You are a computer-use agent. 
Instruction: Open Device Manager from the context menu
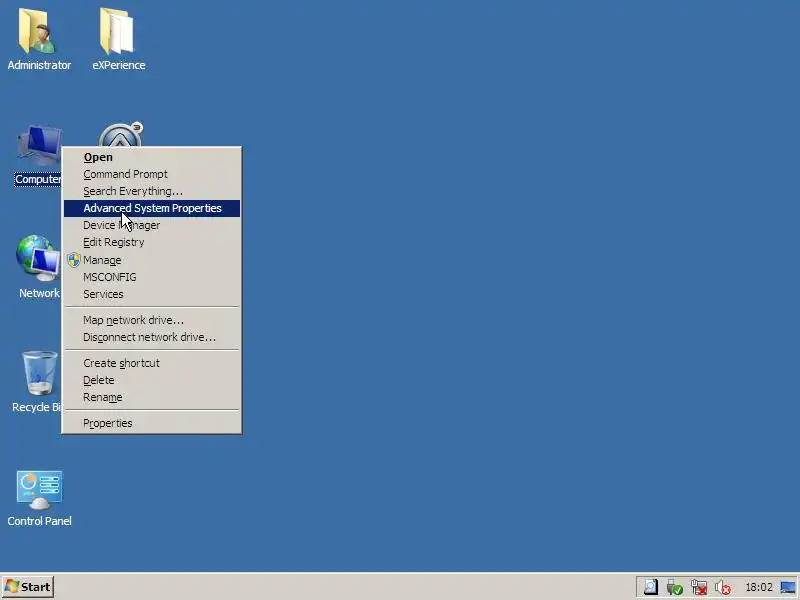coord(152,225)
